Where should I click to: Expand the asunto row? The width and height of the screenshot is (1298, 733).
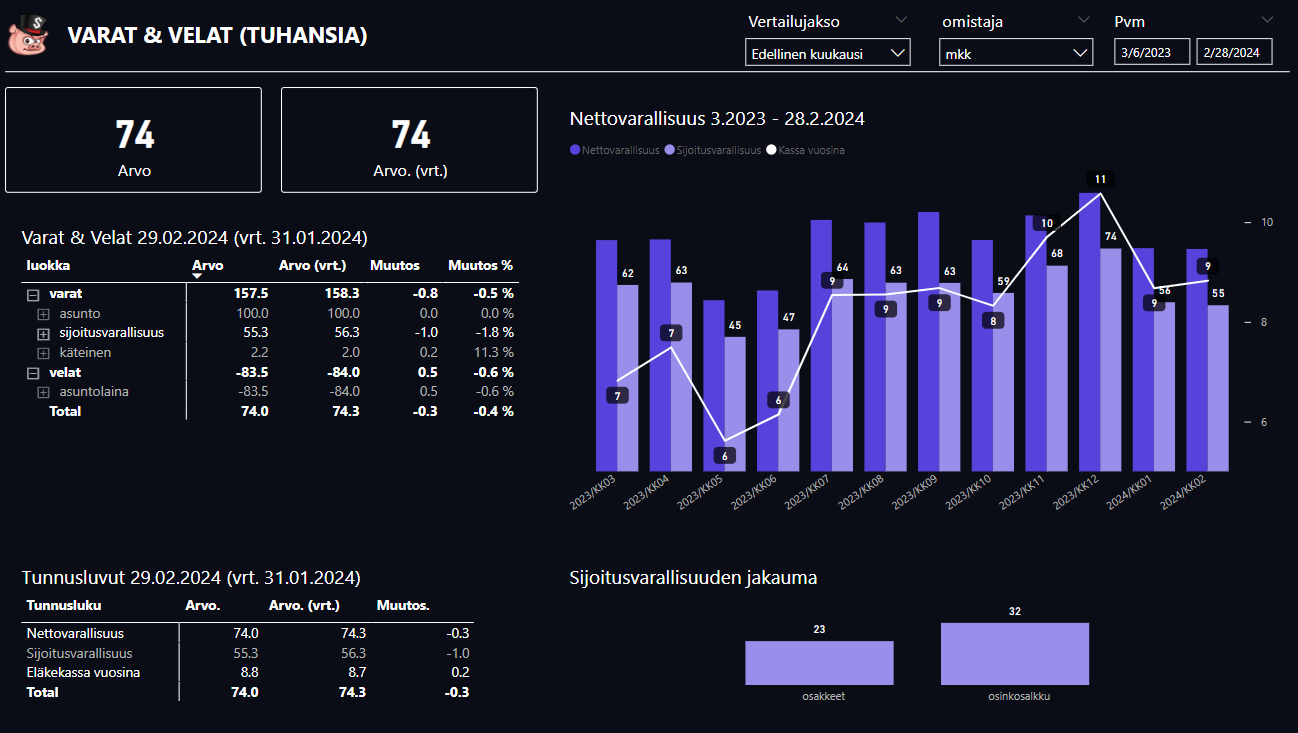(x=43, y=314)
